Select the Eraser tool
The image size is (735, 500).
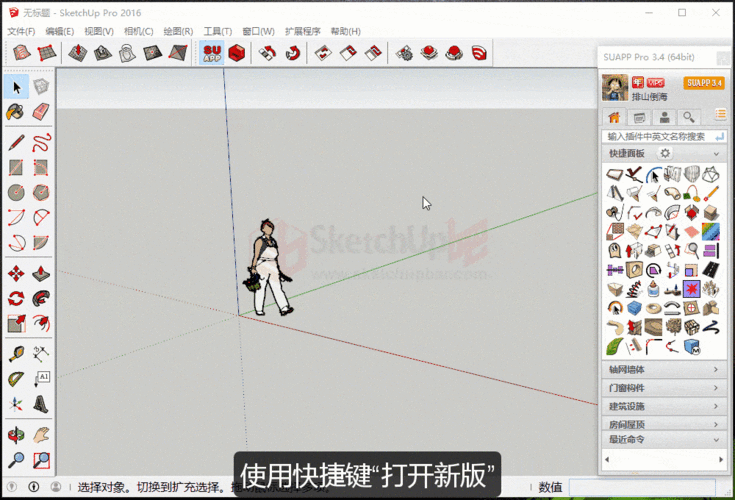(41, 111)
